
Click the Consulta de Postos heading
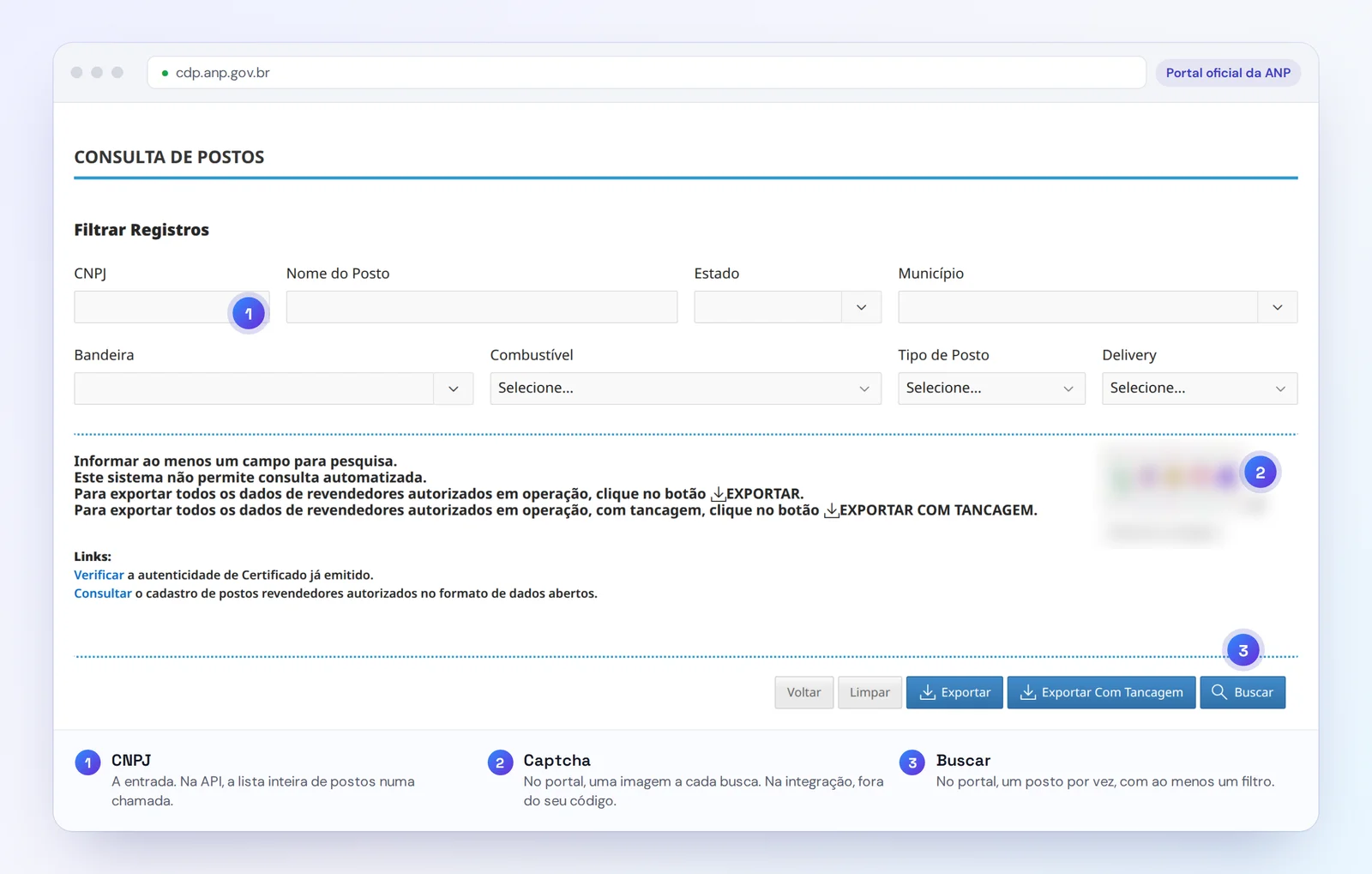[x=169, y=157]
